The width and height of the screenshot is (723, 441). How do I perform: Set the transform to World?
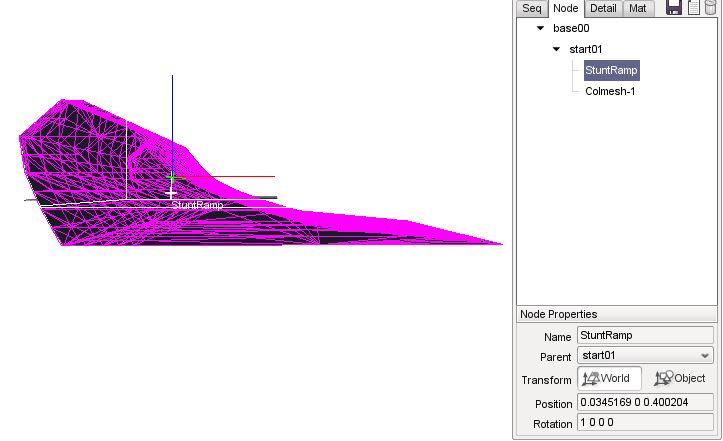[609, 378]
